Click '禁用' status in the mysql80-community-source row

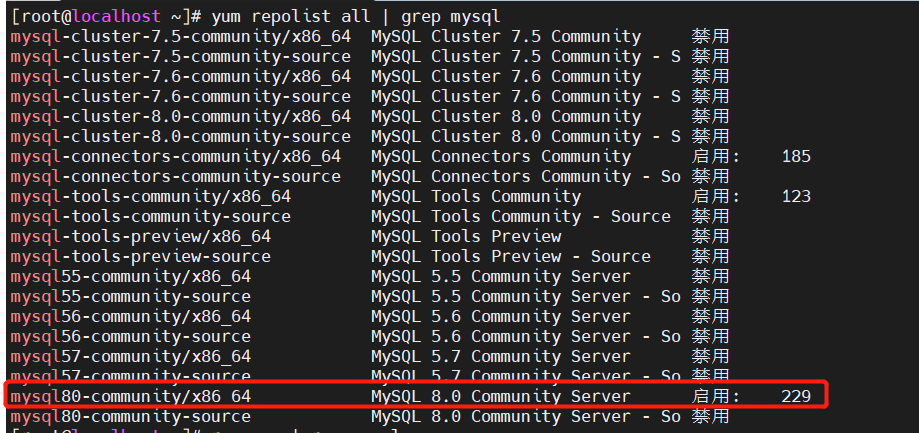(710, 417)
